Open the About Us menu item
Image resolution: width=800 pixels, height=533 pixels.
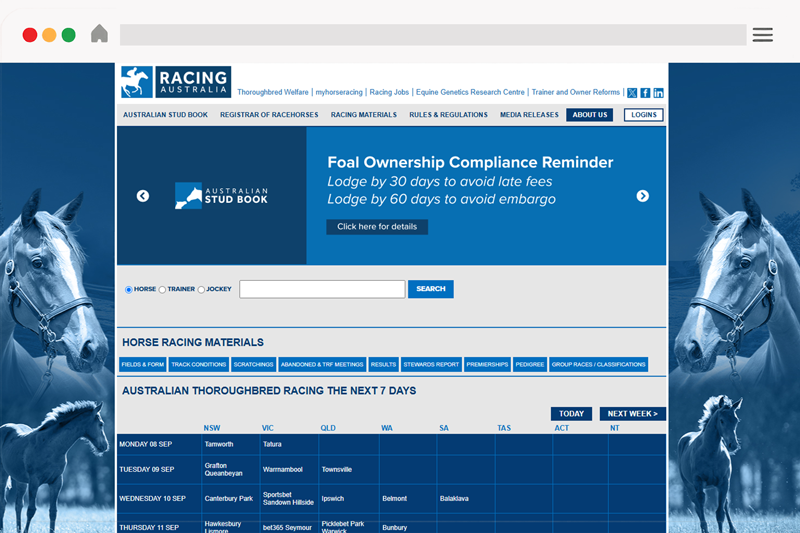pyautogui.click(x=589, y=115)
